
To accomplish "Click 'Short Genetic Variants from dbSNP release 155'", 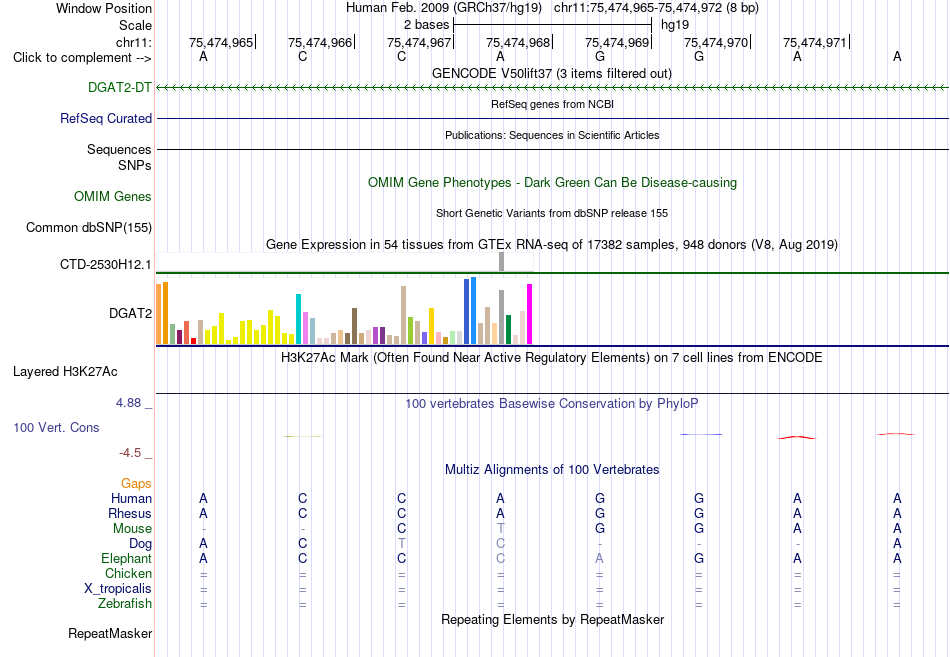I will 552,213.
